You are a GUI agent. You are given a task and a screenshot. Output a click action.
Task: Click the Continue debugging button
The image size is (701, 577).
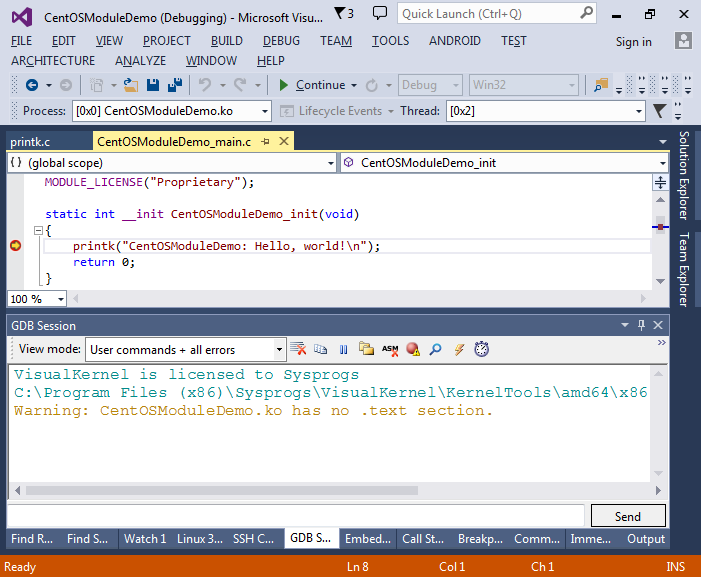(x=312, y=85)
